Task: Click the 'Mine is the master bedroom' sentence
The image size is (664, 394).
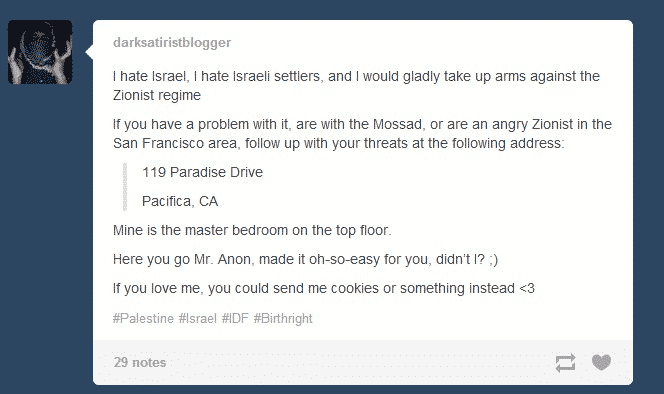Action: 252,230
